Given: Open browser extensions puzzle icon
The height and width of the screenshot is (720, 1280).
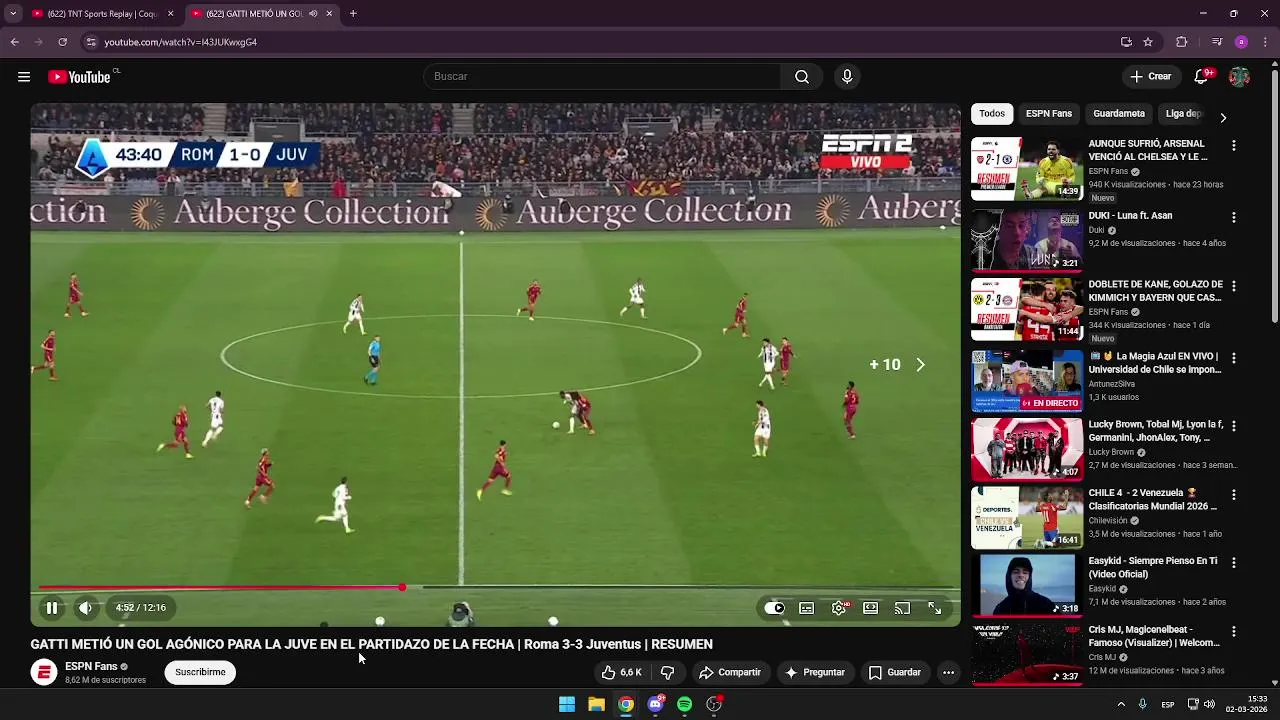Looking at the screenshot, I should (x=1182, y=42).
